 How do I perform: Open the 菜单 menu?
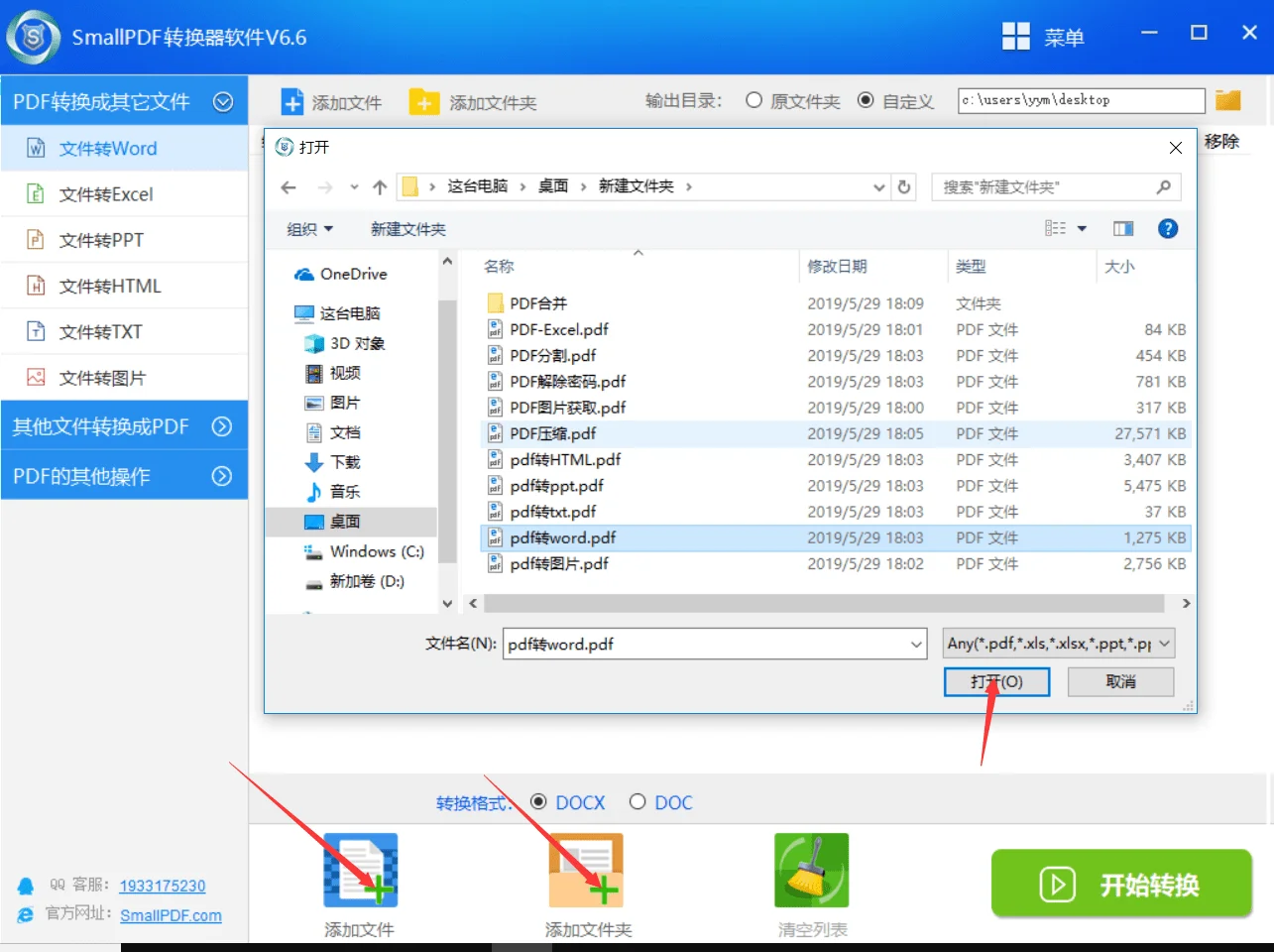1043,36
